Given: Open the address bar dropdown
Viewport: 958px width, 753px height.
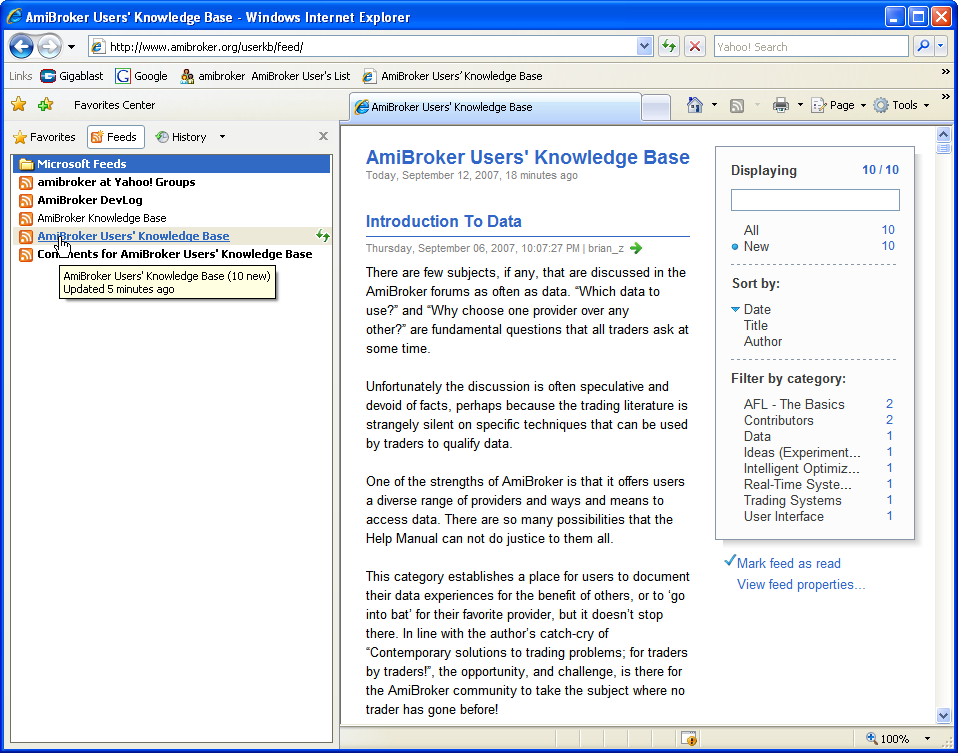Looking at the screenshot, I should tap(645, 47).
